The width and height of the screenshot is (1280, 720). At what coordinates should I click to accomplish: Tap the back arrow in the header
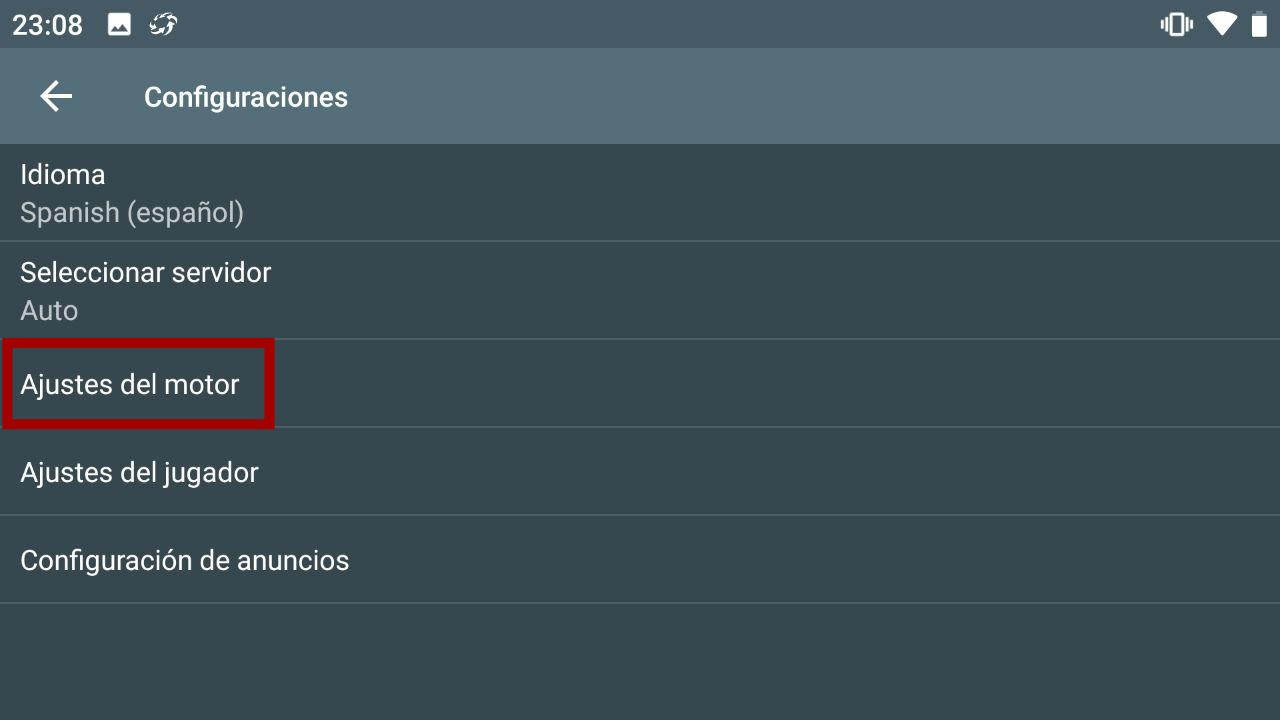pyautogui.click(x=56, y=97)
